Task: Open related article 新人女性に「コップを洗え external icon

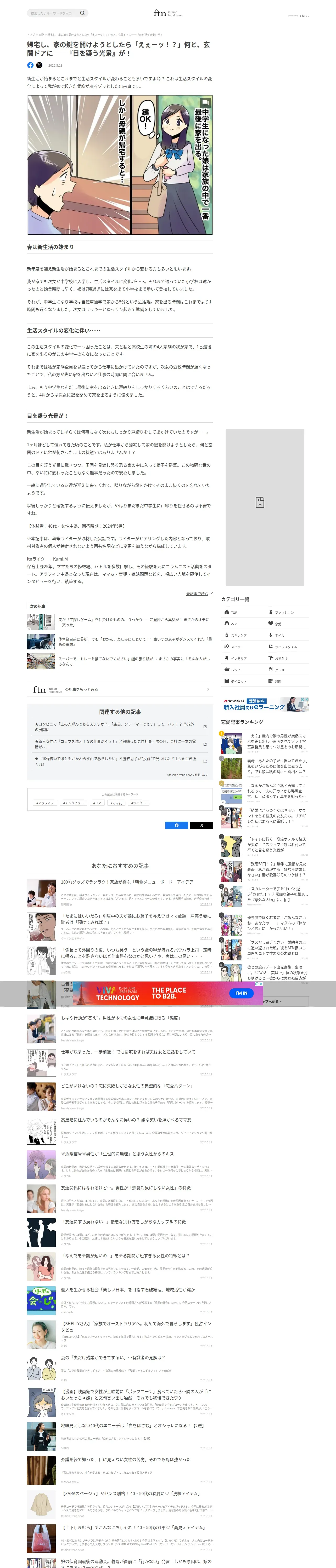Action: [205, 744]
